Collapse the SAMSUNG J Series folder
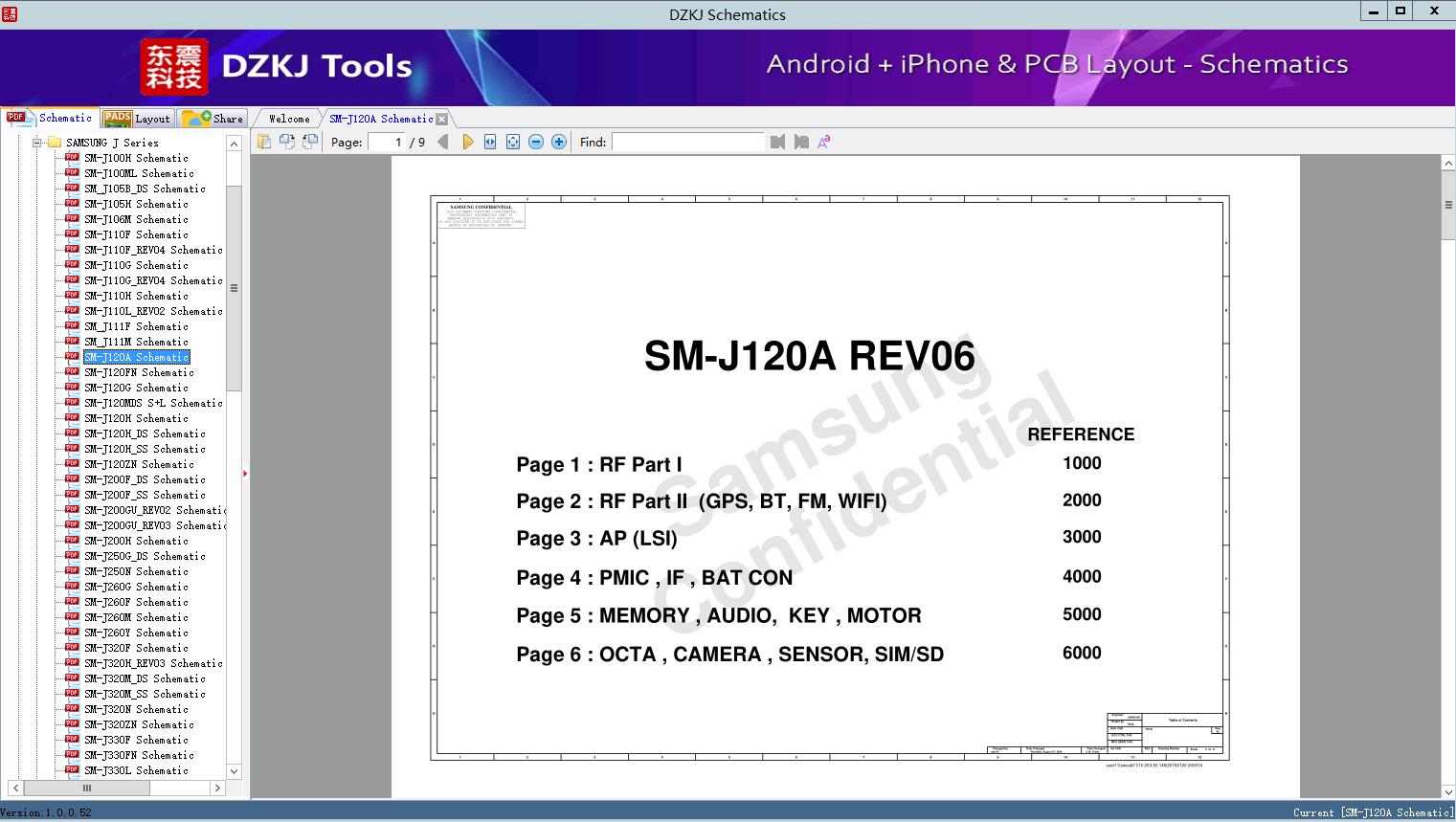1456x822 pixels. tap(37, 143)
